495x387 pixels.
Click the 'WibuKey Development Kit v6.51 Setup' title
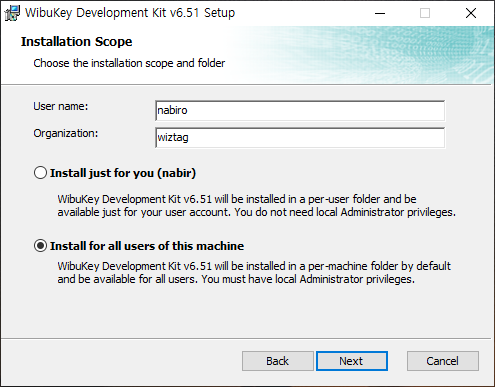coord(130,13)
